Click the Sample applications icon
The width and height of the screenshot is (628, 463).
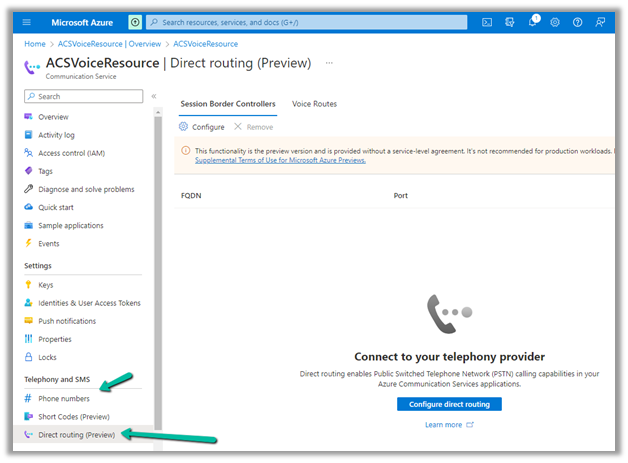(x=28, y=225)
